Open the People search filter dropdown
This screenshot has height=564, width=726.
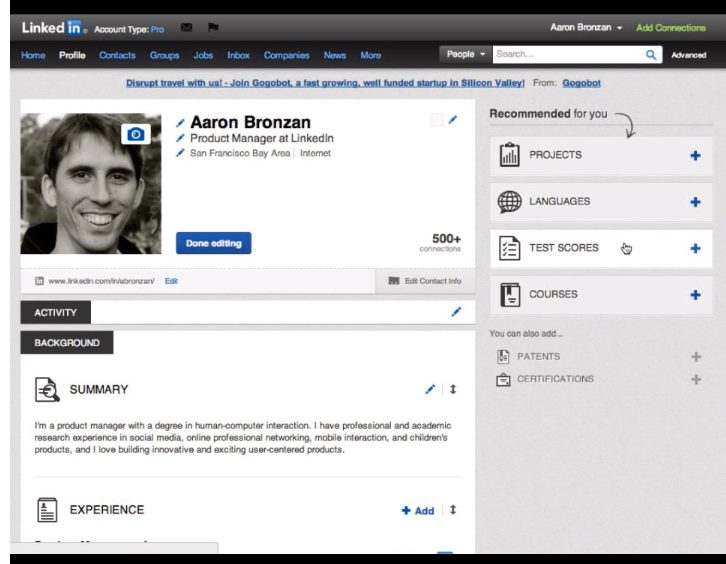click(465, 55)
